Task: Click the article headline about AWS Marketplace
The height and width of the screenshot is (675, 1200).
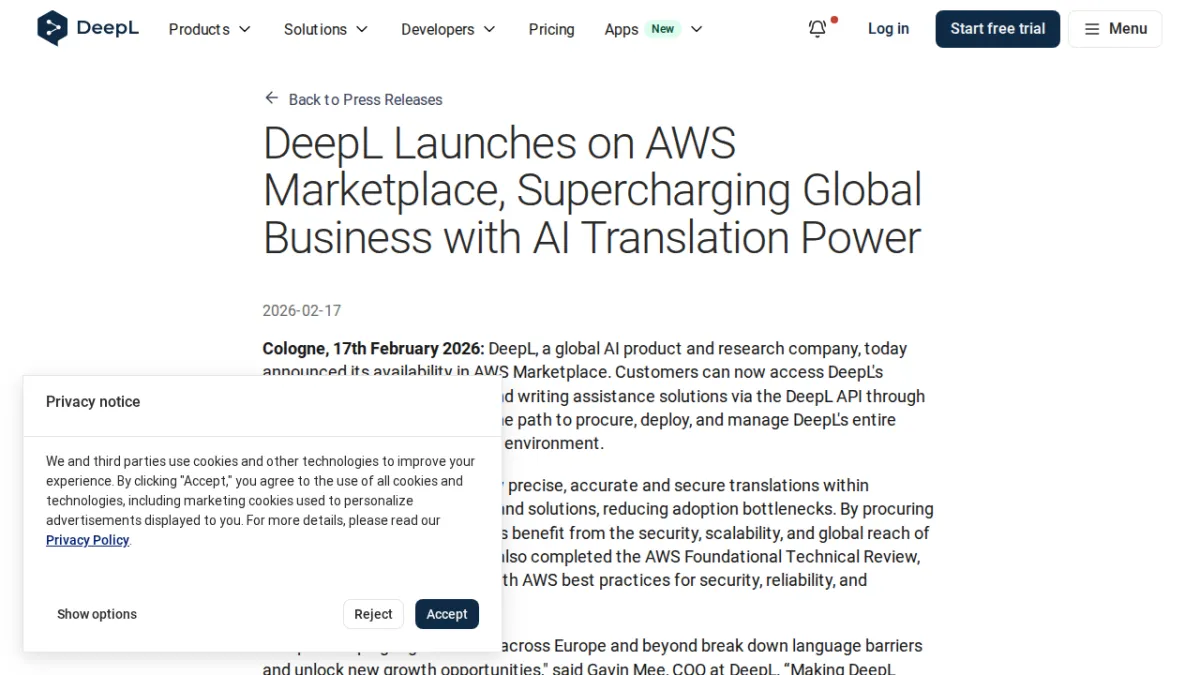Action: coord(592,190)
